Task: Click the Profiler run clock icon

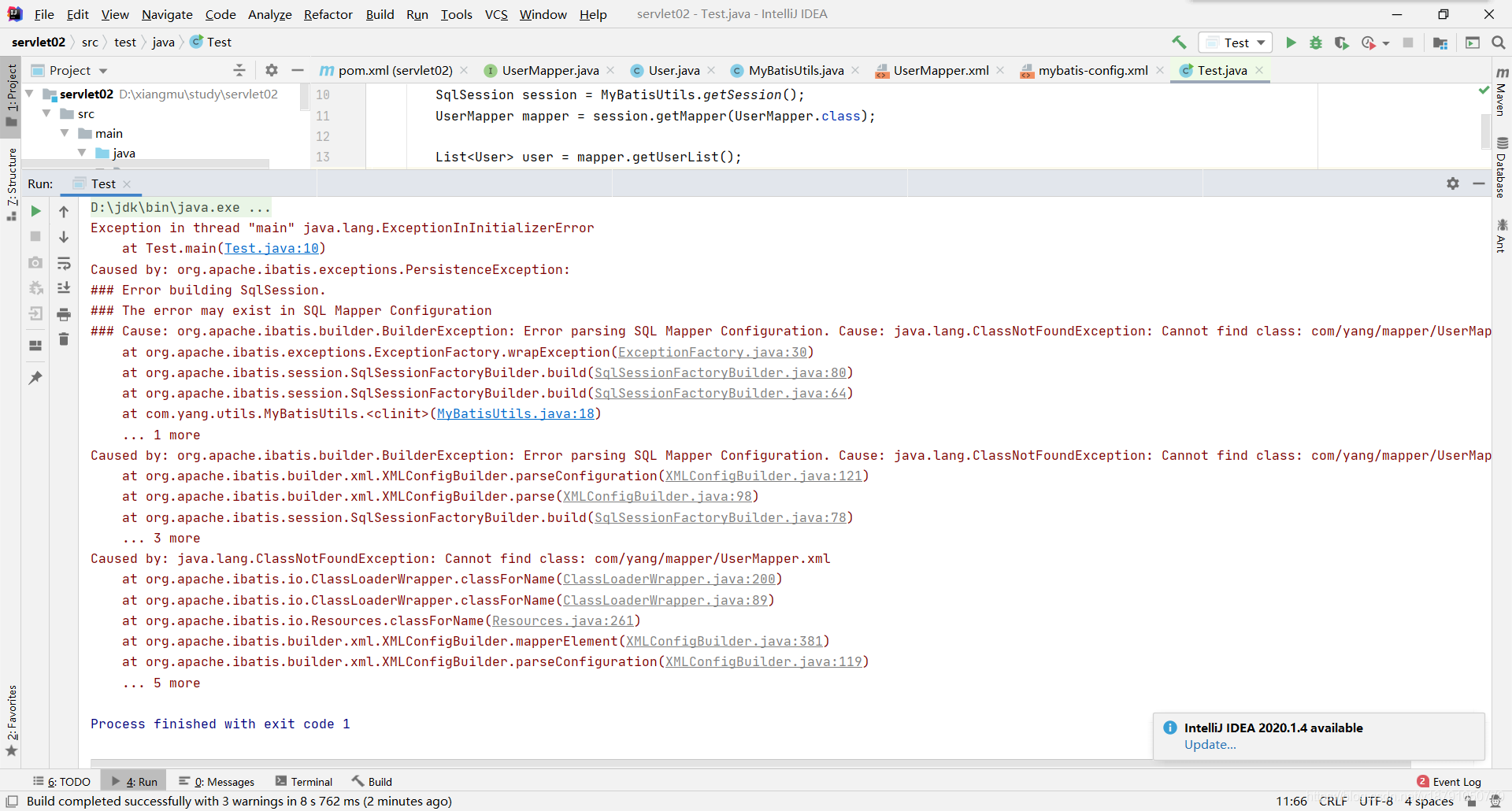Action: [1369, 43]
